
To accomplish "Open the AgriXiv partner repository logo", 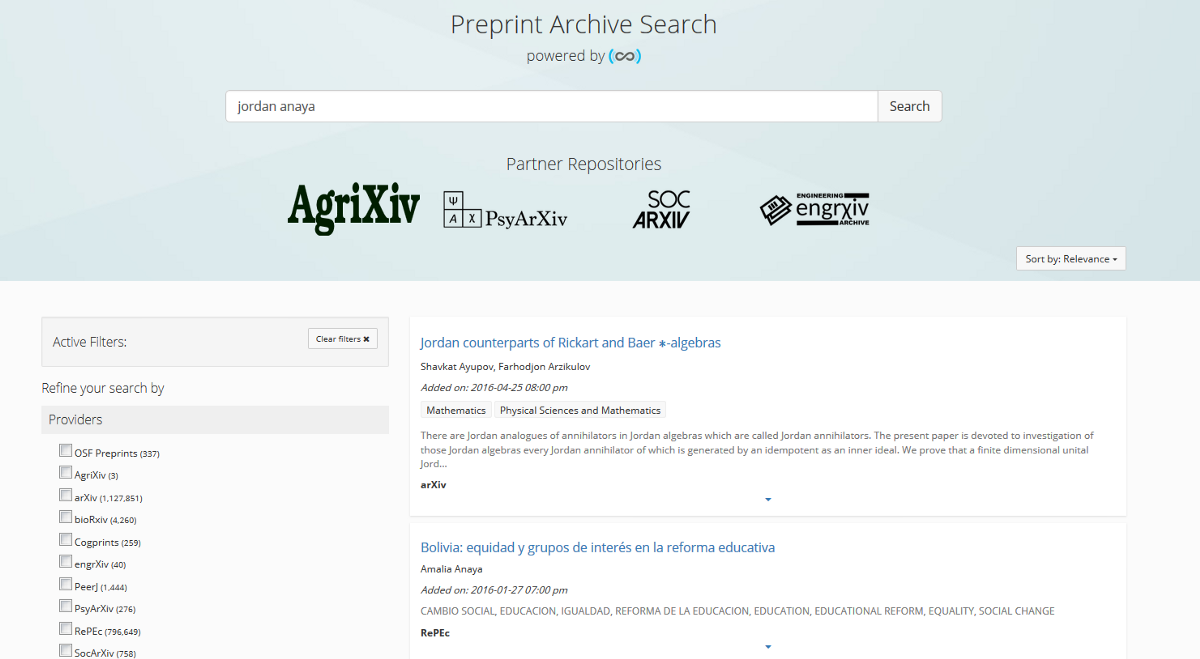I will coord(354,209).
